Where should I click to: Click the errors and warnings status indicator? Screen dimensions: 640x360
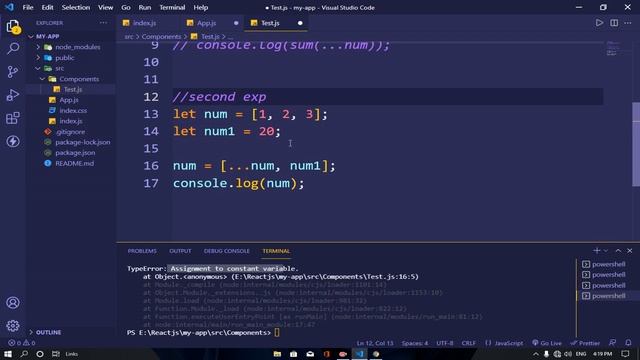(x=22, y=343)
